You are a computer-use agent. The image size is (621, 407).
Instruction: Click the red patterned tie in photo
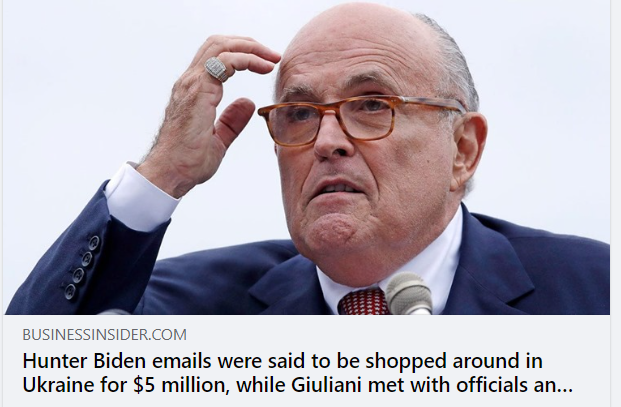364,302
